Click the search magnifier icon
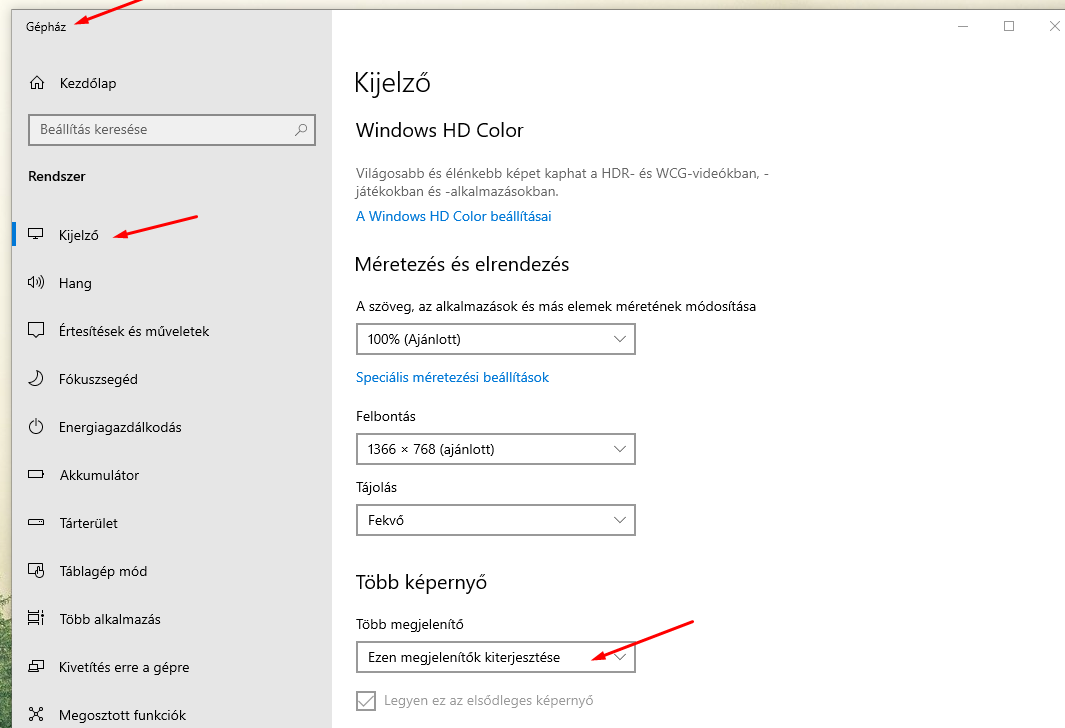1065x728 pixels. click(x=300, y=130)
